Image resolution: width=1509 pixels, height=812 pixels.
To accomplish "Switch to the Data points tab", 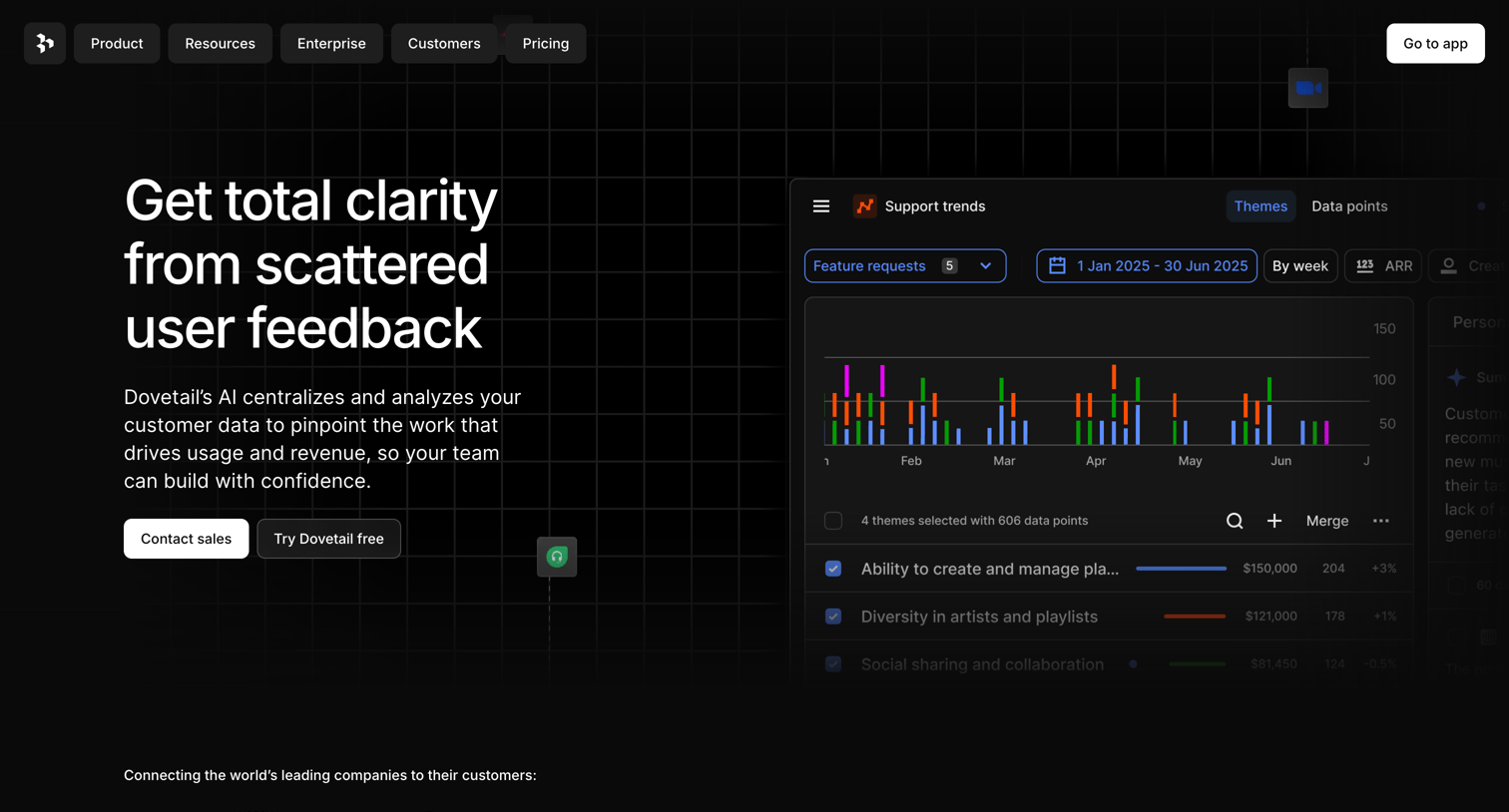I will [x=1349, y=206].
